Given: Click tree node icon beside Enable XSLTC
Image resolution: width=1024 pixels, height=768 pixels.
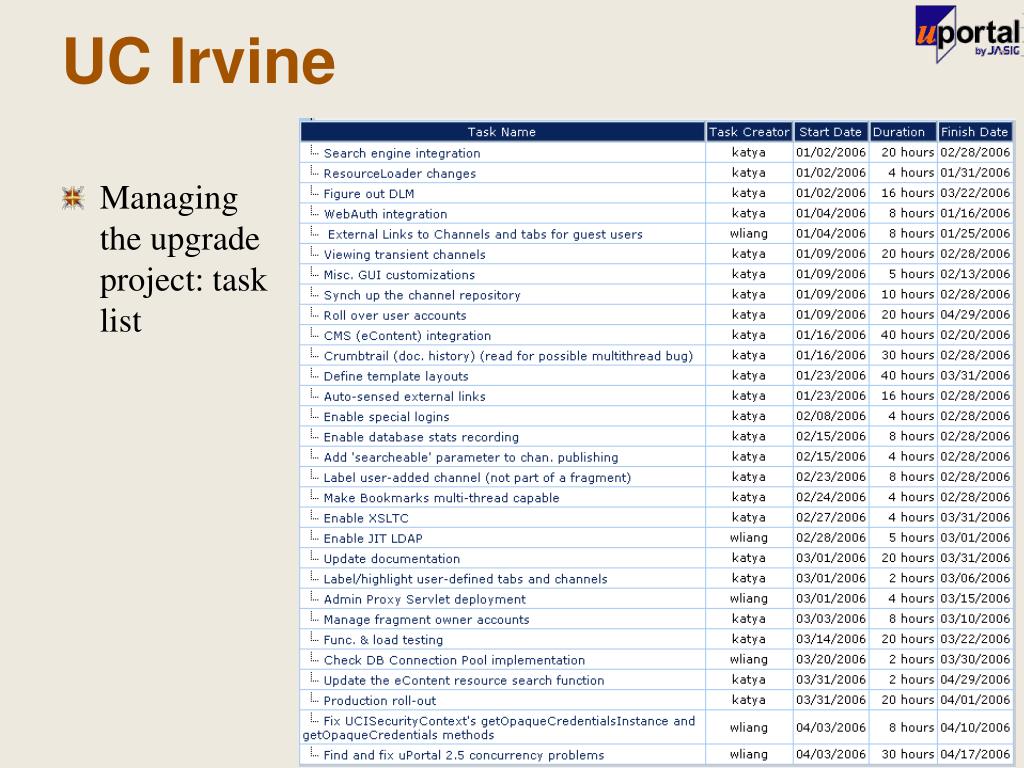Looking at the screenshot, I should tap(314, 516).
